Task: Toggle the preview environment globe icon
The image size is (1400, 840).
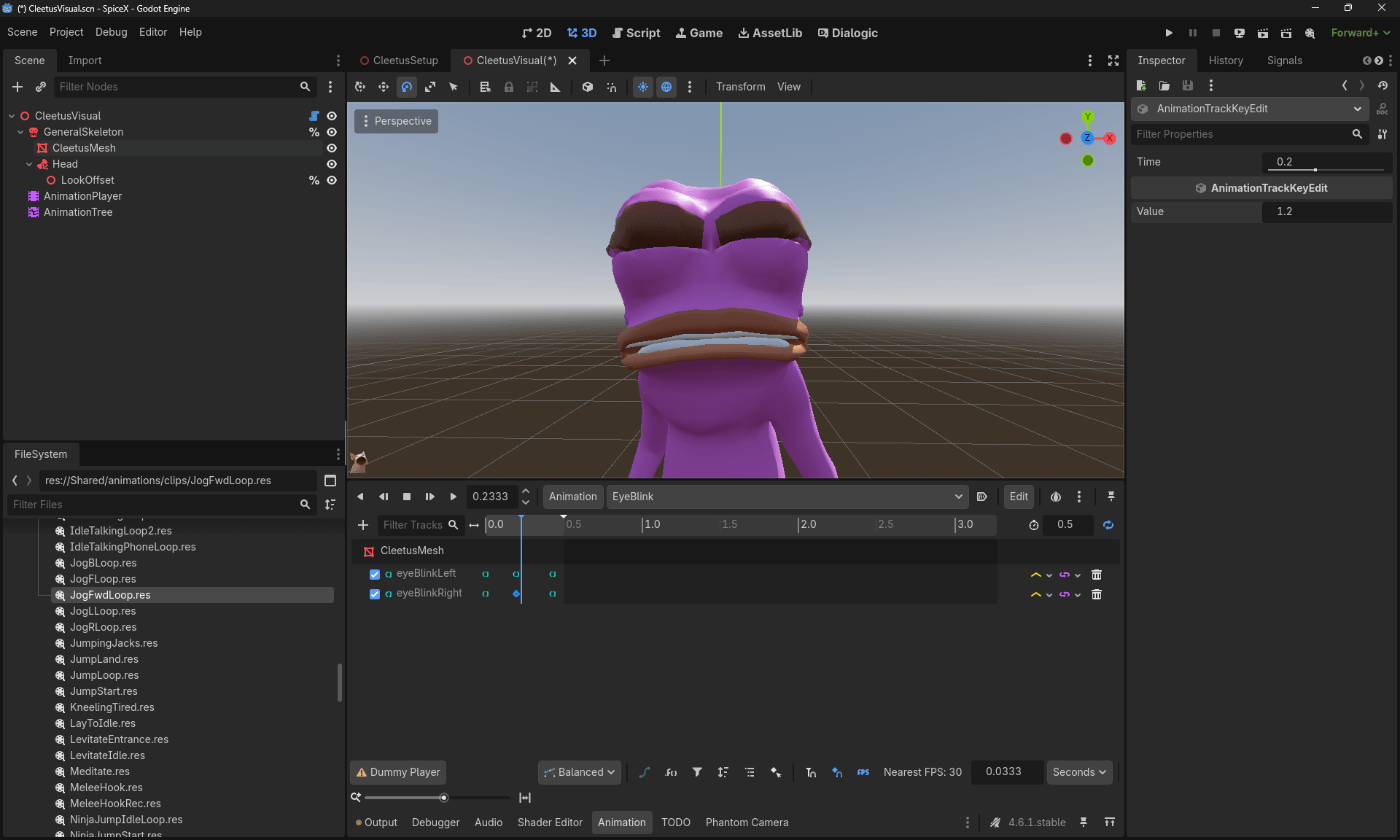Action: (666, 87)
